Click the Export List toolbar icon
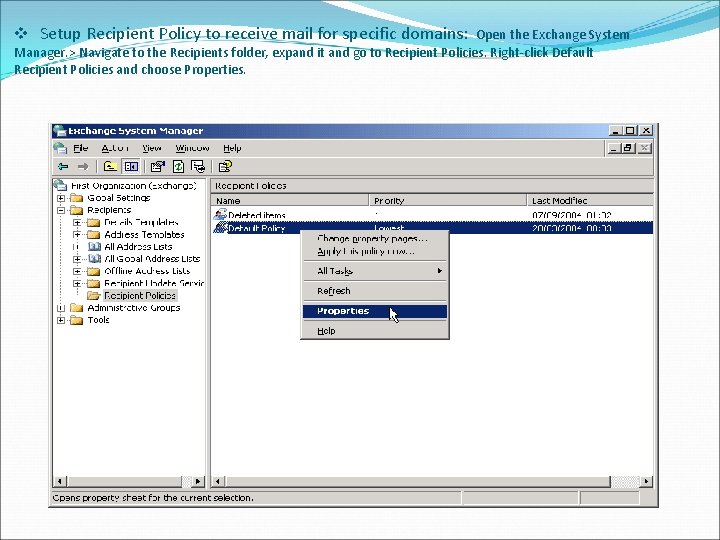 pyautogui.click(x=198, y=166)
